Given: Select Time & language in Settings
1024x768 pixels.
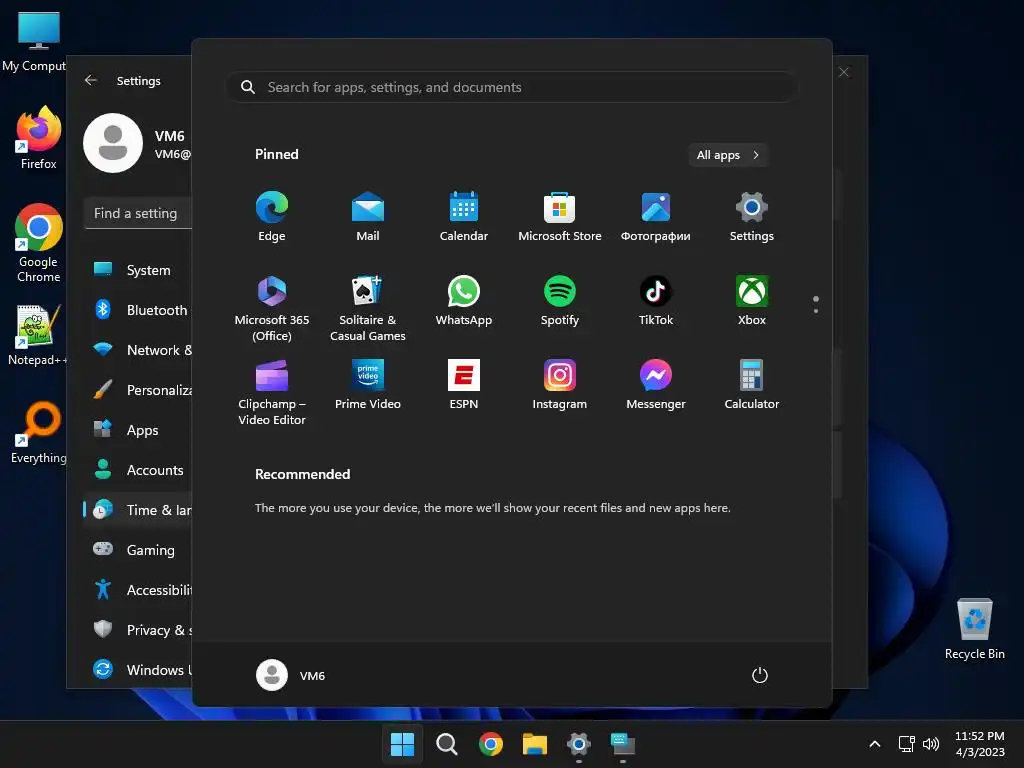Looking at the screenshot, I should point(138,510).
